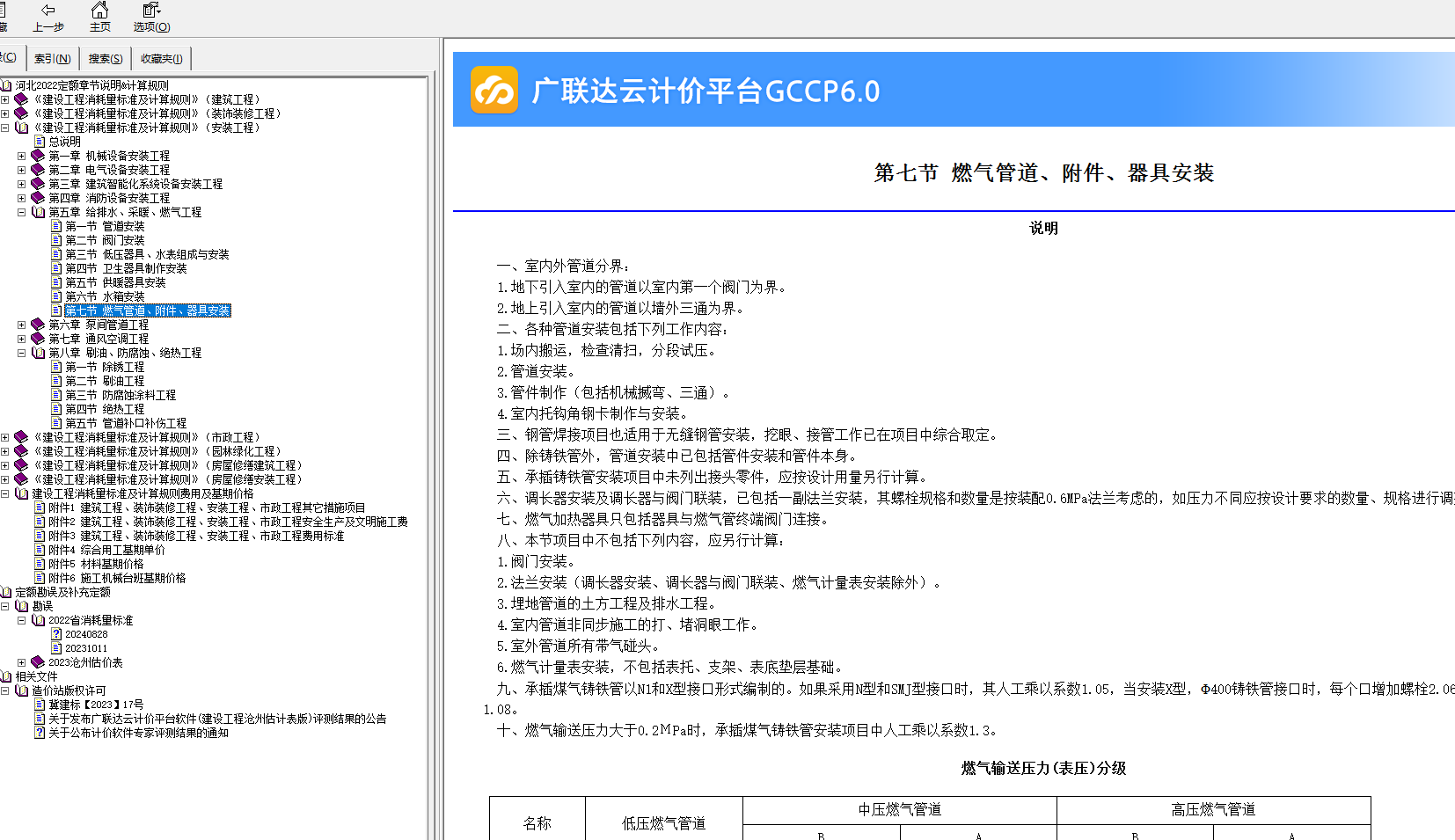Click book icon of 市政工程 standards
The image size is (1455, 840).
[21, 437]
